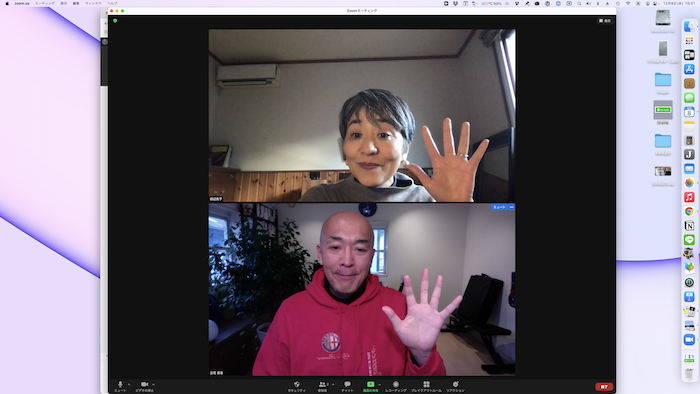The image size is (700, 394).
Task: Start recording with the Record icon
Action: [396, 386]
